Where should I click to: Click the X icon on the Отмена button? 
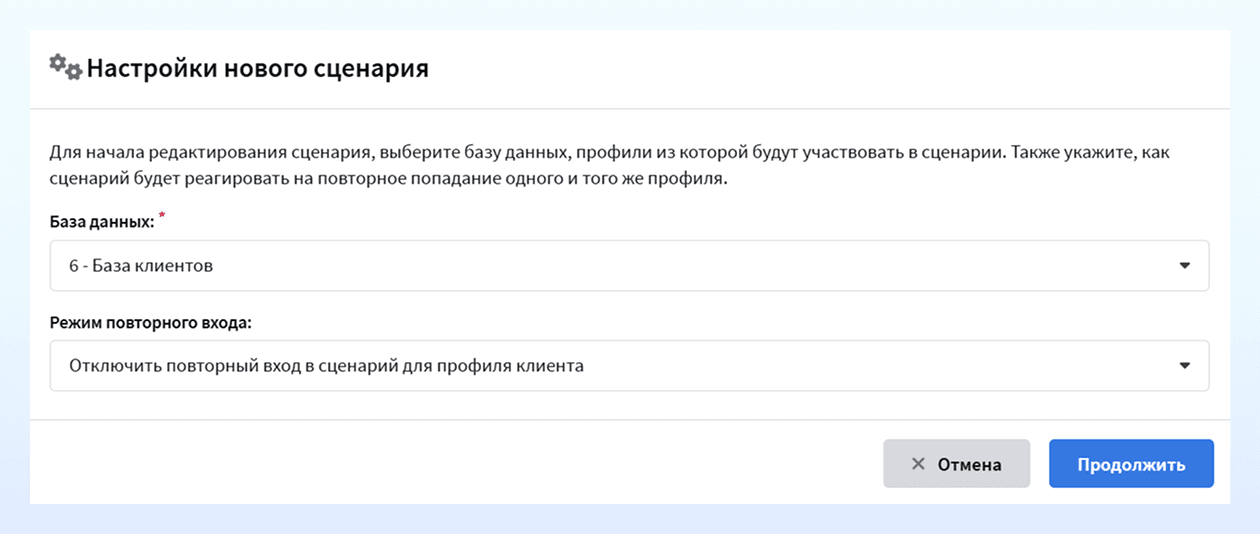point(918,464)
